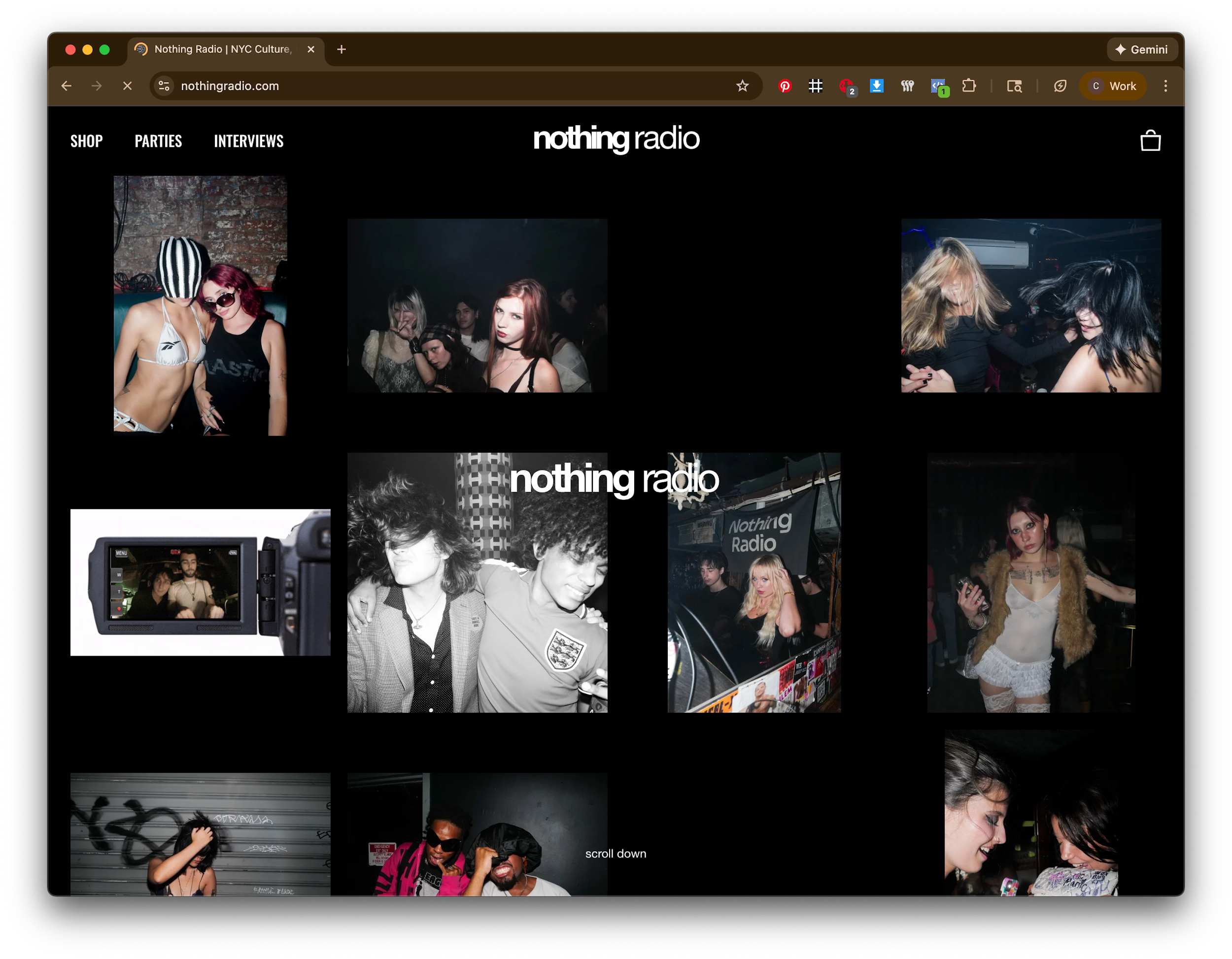Click the black grid extension icon
The width and height of the screenshot is (1232, 959).
click(x=815, y=86)
